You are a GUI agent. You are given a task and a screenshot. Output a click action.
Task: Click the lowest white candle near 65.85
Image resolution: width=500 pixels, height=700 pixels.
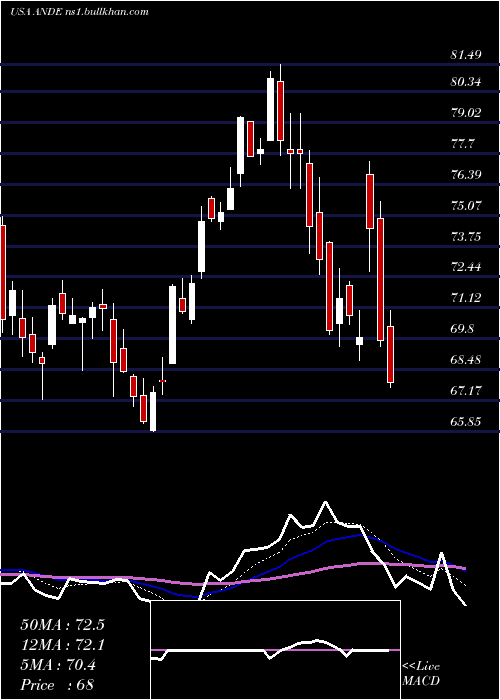[x=153, y=411]
